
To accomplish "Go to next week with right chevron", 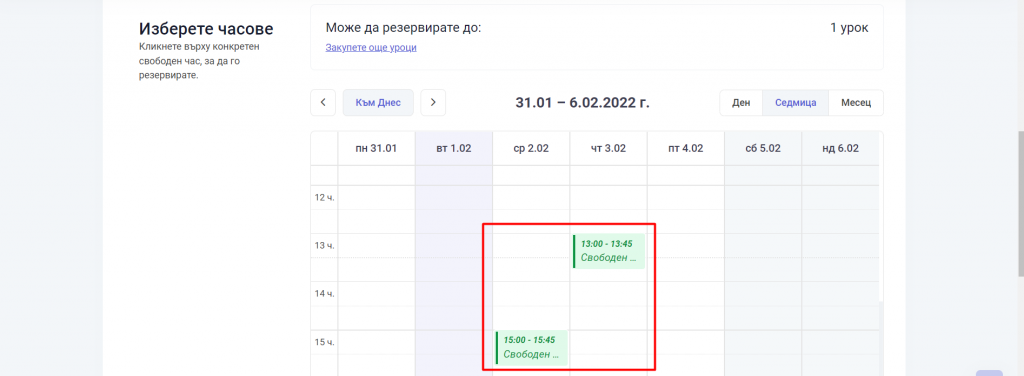I will (433, 102).
